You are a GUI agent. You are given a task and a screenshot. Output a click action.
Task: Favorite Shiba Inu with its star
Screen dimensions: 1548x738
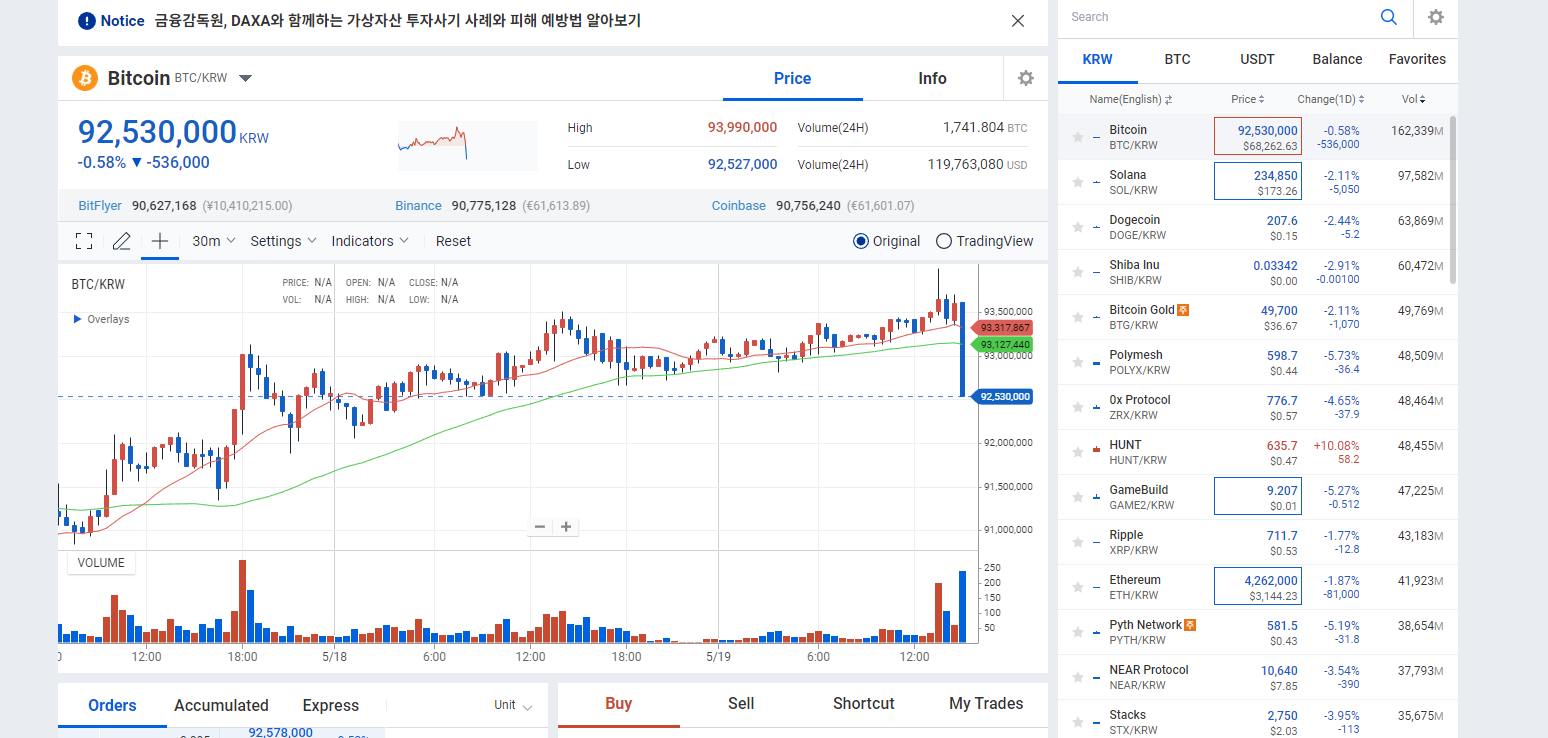(x=1078, y=272)
